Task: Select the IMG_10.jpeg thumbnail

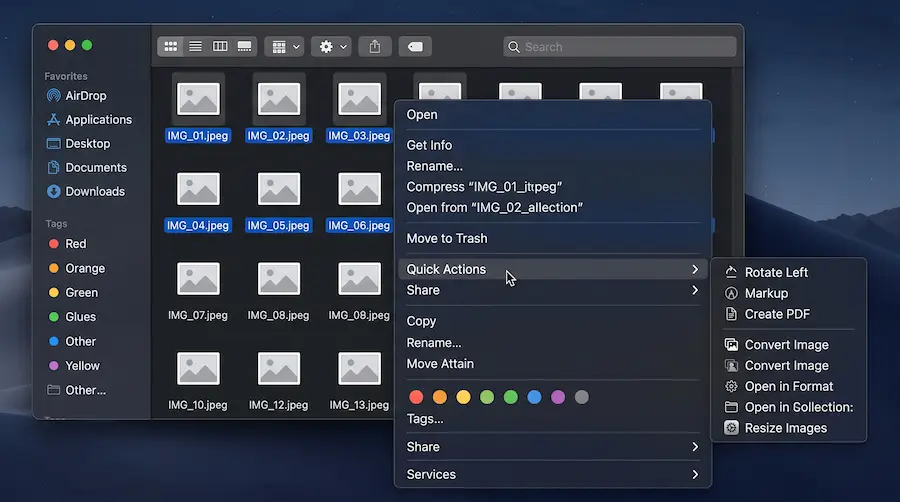Action: 198,368
